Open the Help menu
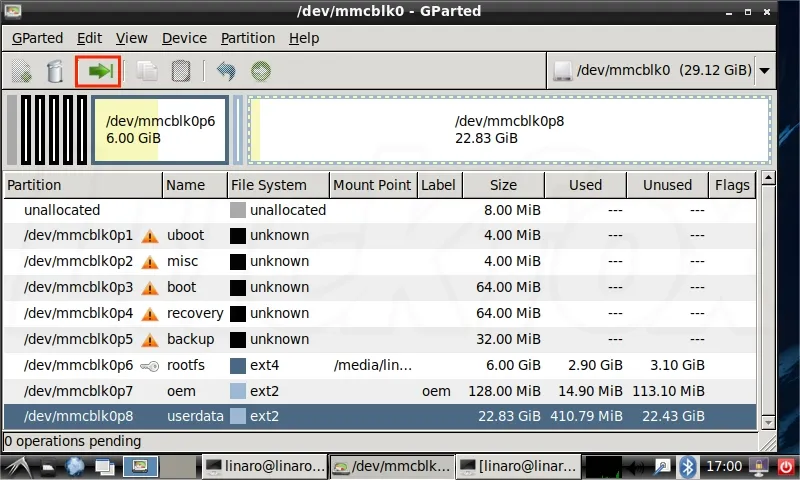The height and width of the screenshot is (480, 800). tap(304, 38)
